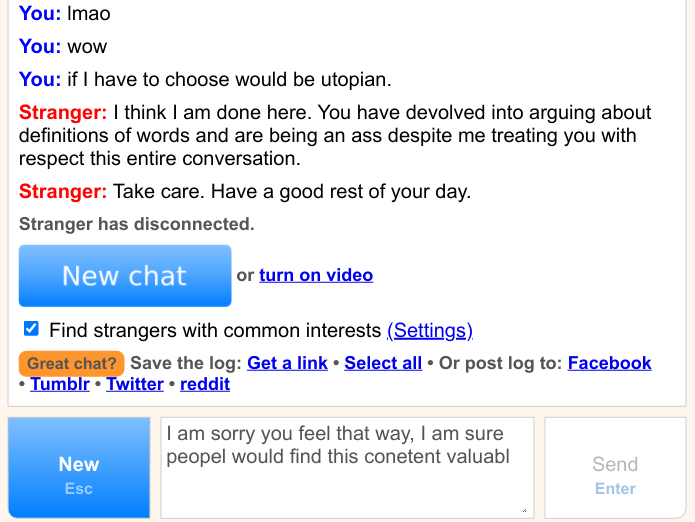Click the orange Great chat? badge
The width and height of the screenshot is (695, 522).
click(72, 363)
